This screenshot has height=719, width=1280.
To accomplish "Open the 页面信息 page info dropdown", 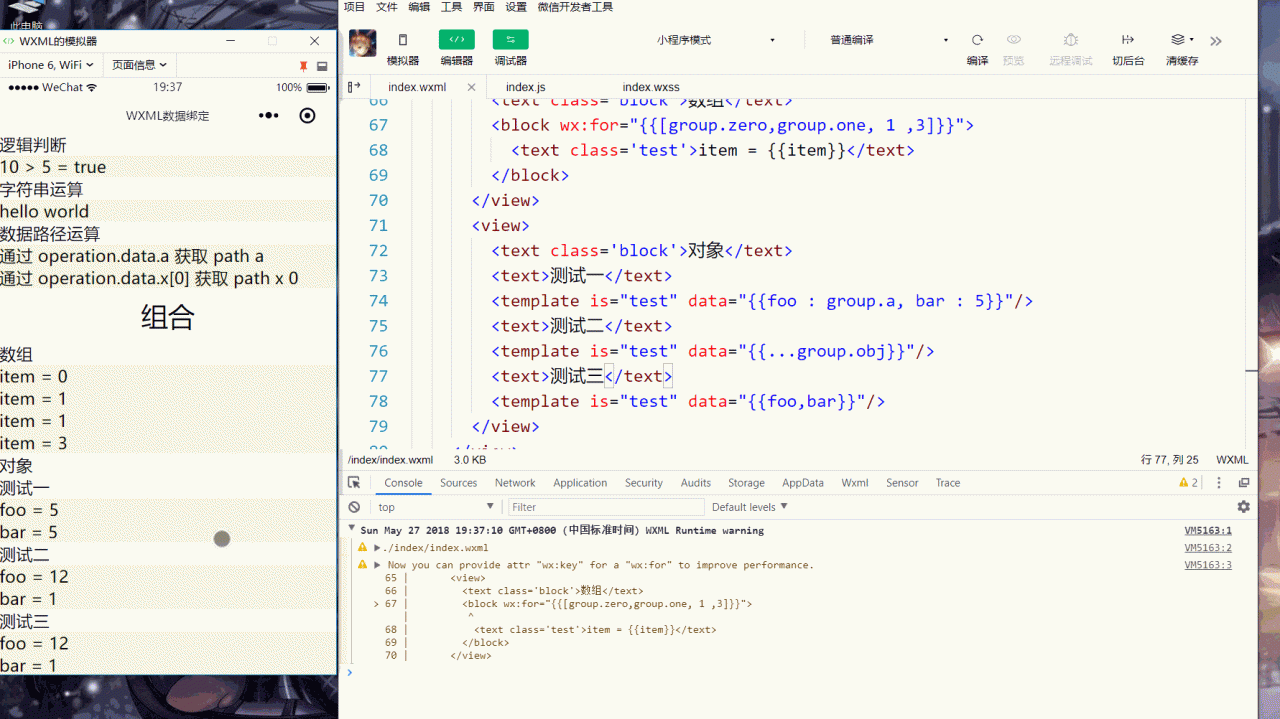I will pos(138,65).
